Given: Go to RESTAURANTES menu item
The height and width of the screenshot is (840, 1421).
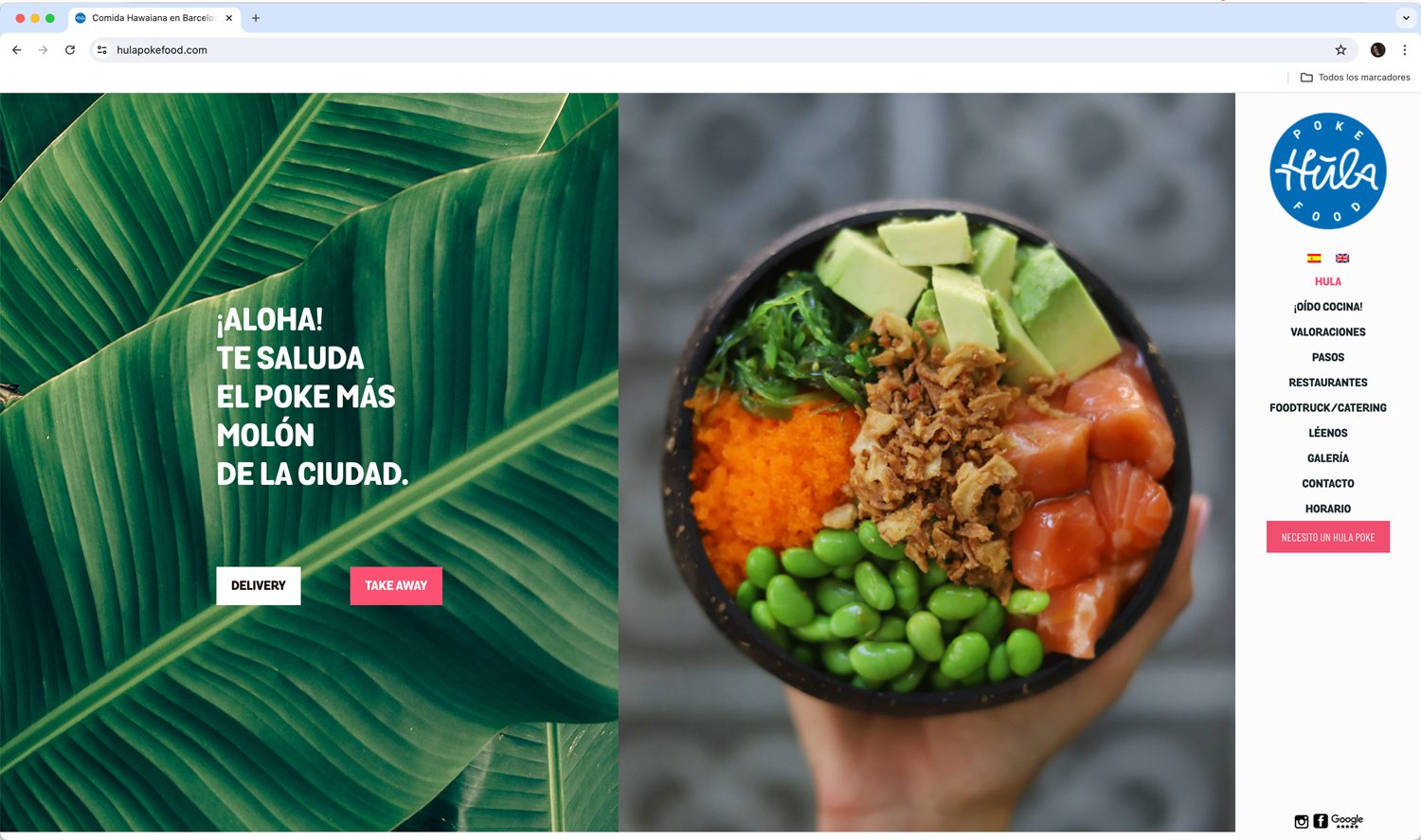Looking at the screenshot, I should [x=1328, y=383].
